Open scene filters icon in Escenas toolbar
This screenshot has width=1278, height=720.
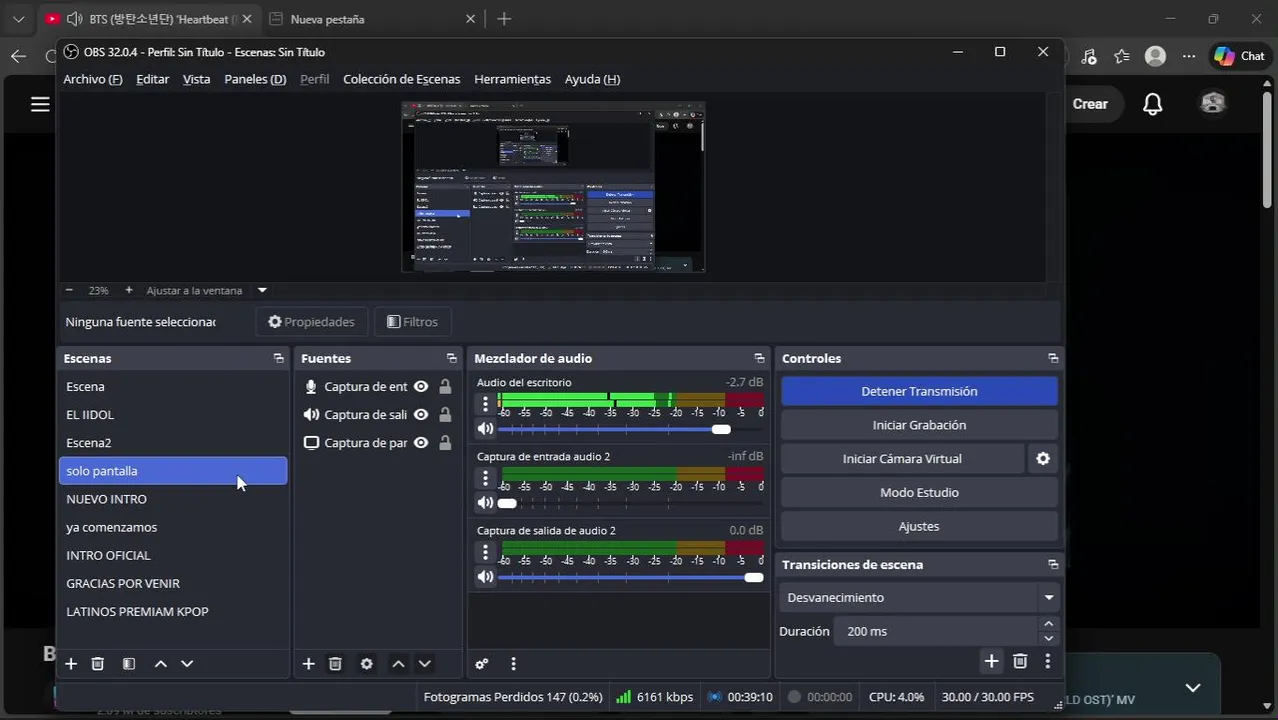click(x=129, y=664)
